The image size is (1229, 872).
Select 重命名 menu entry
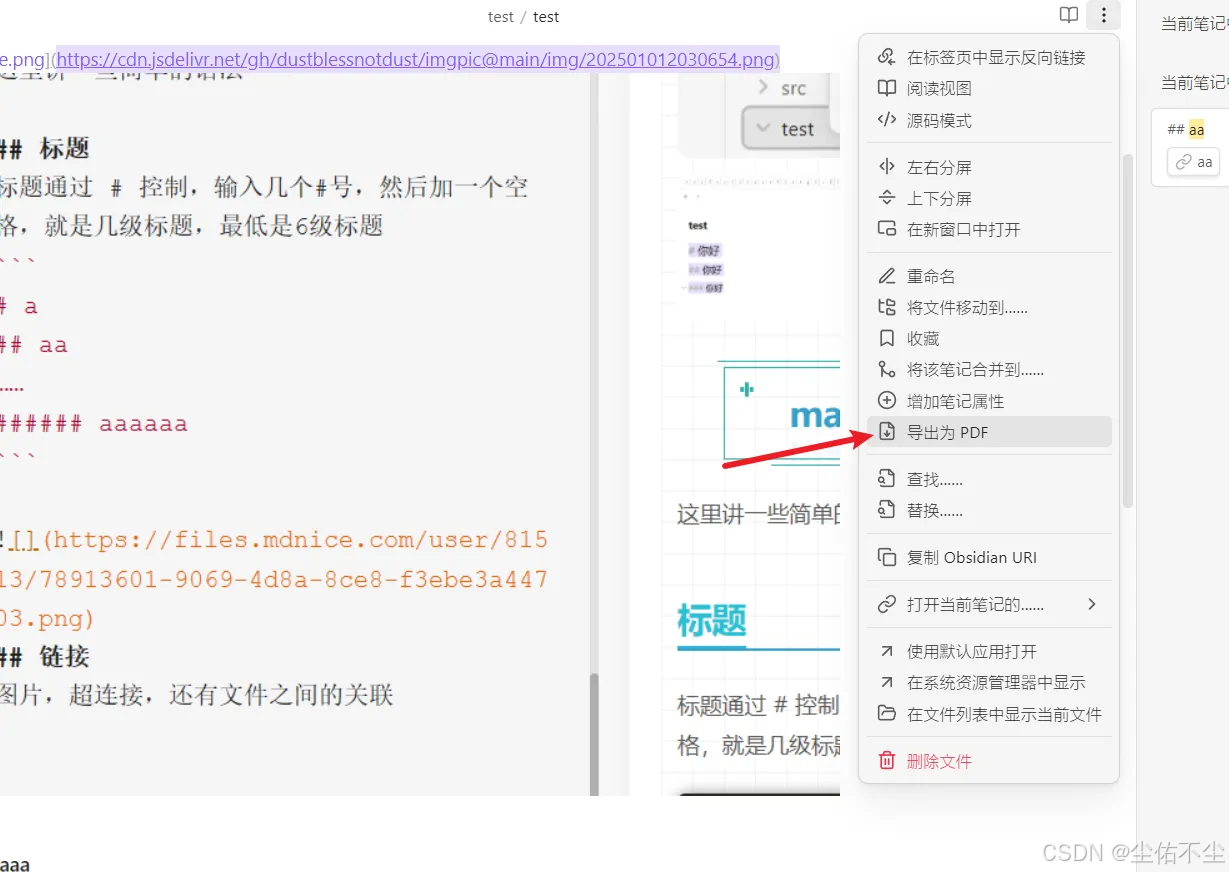(x=989, y=276)
